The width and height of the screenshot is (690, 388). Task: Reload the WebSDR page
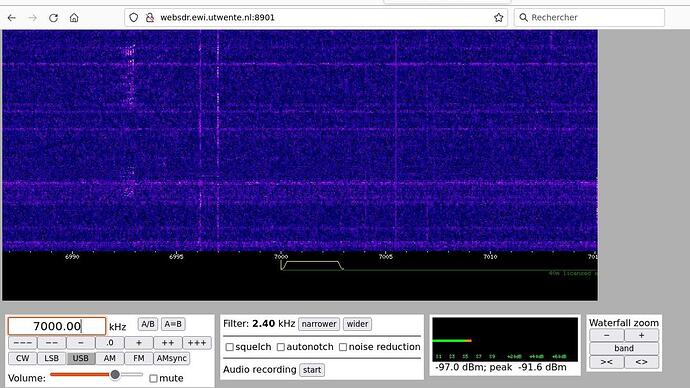tap(53, 18)
